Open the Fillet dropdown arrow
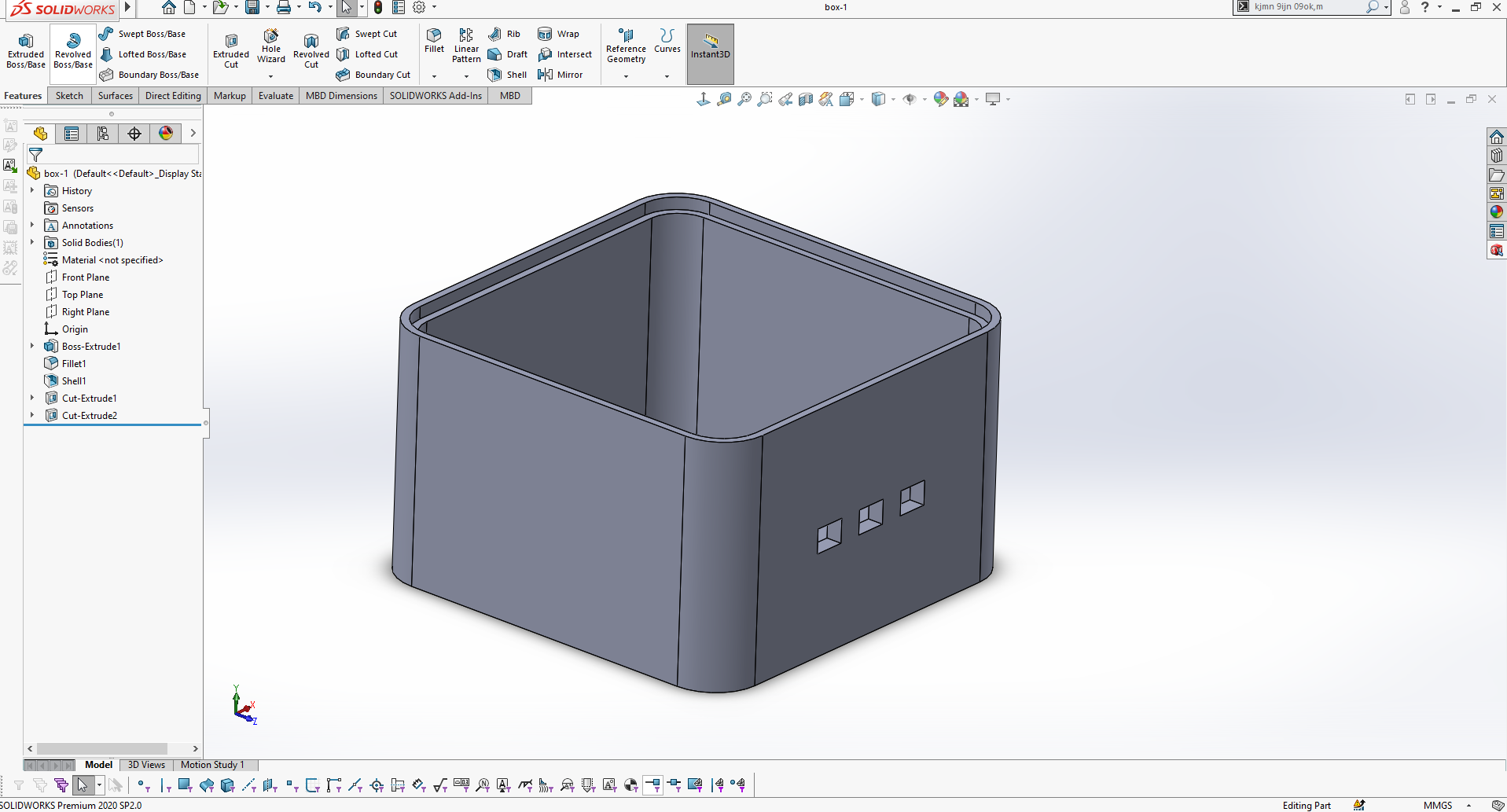 [434, 76]
